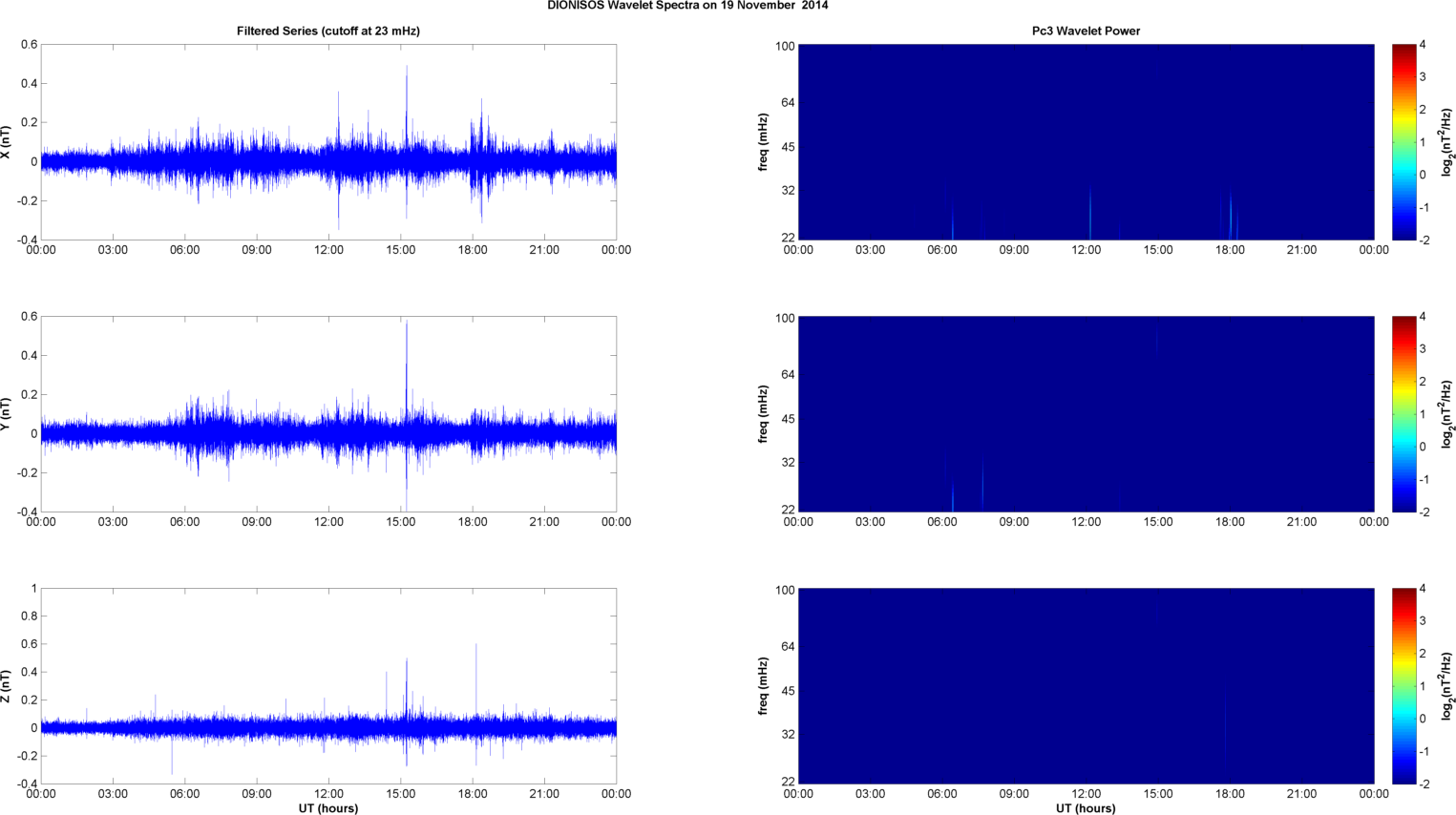
Task: Click the log2(nT²/Hz) label of the top colorbar
Action: coord(1447,142)
